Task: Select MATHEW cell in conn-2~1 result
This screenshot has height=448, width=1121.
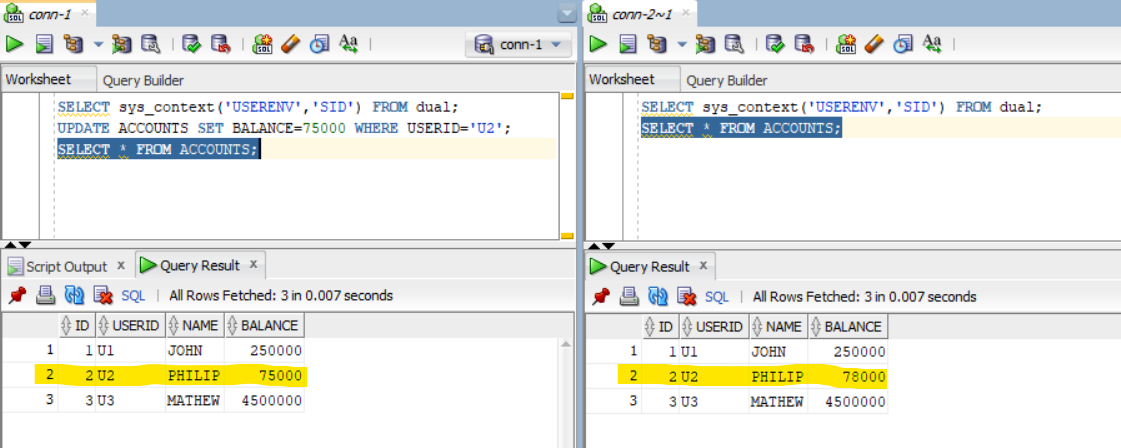Action: (779, 401)
